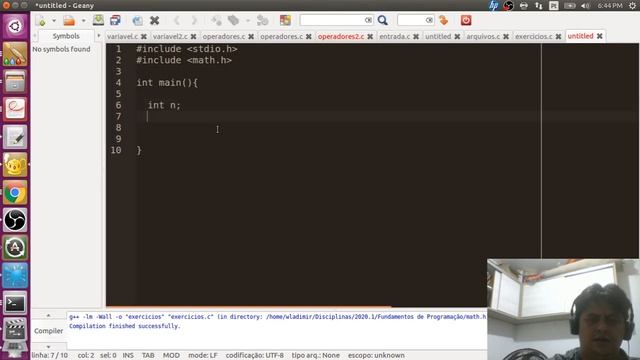The width and height of the screenshot is (640, 360).
Task: Click the message tabs down arrow
Action: [48, 347]
